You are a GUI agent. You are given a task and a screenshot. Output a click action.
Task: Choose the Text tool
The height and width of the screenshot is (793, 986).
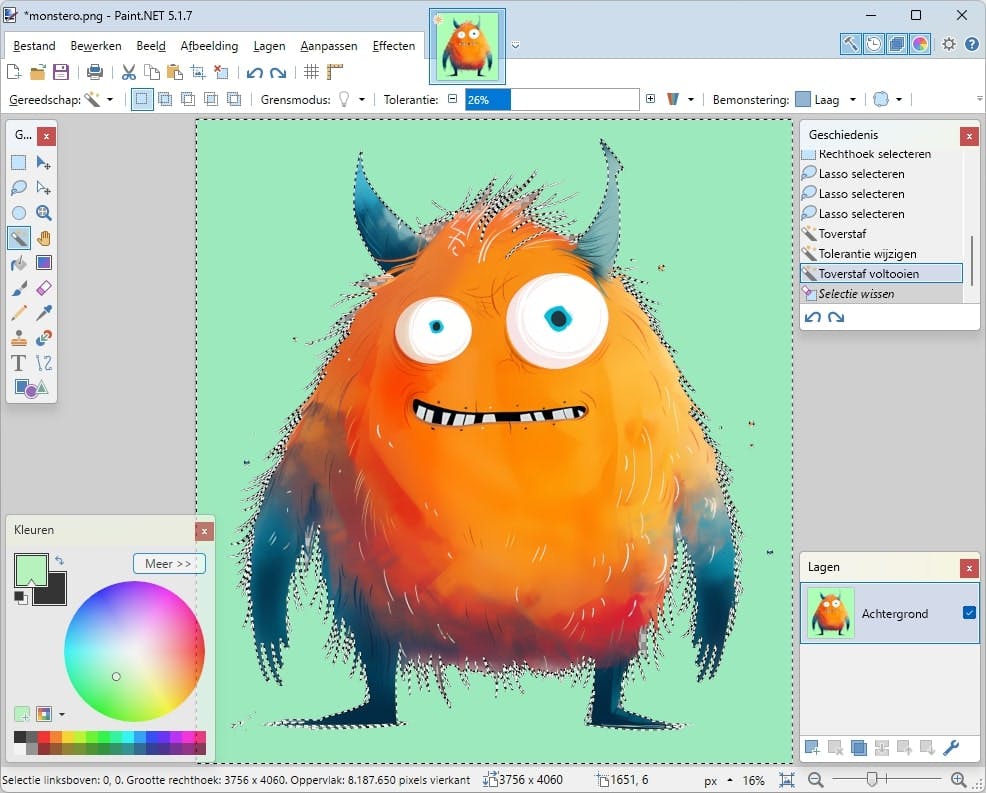pos(19,363)
